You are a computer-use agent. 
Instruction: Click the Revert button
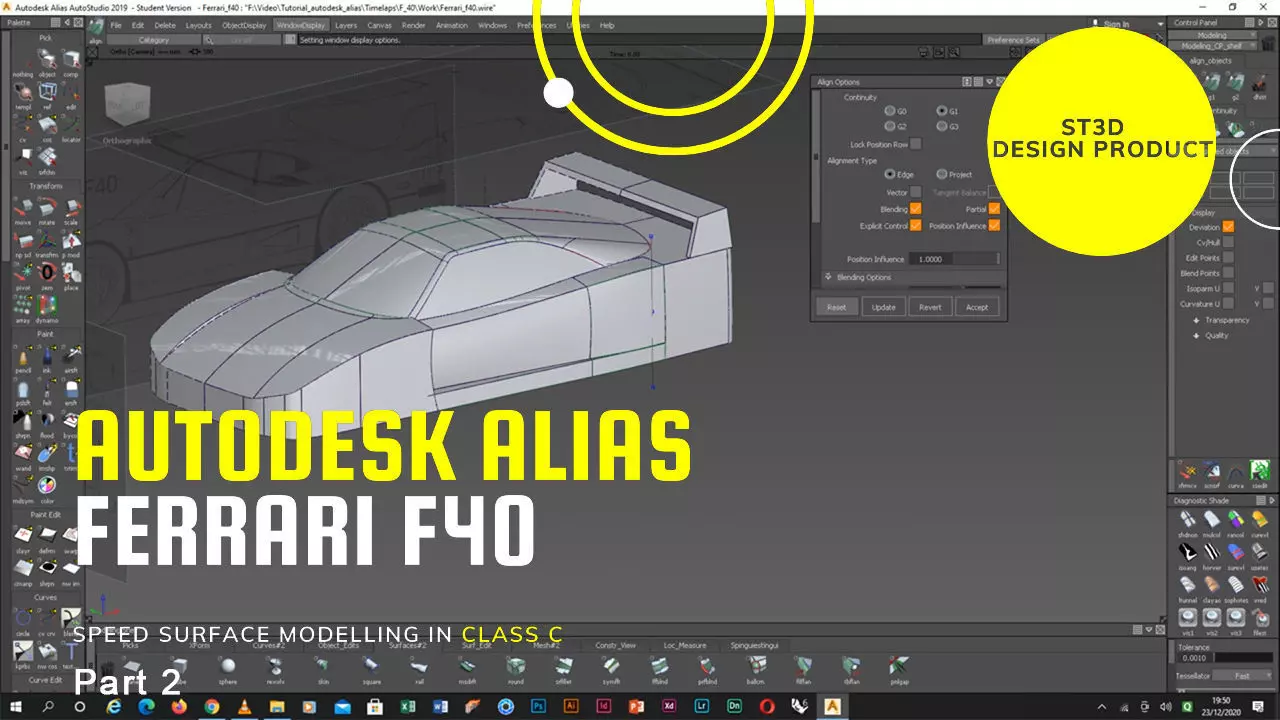point(930,307)
